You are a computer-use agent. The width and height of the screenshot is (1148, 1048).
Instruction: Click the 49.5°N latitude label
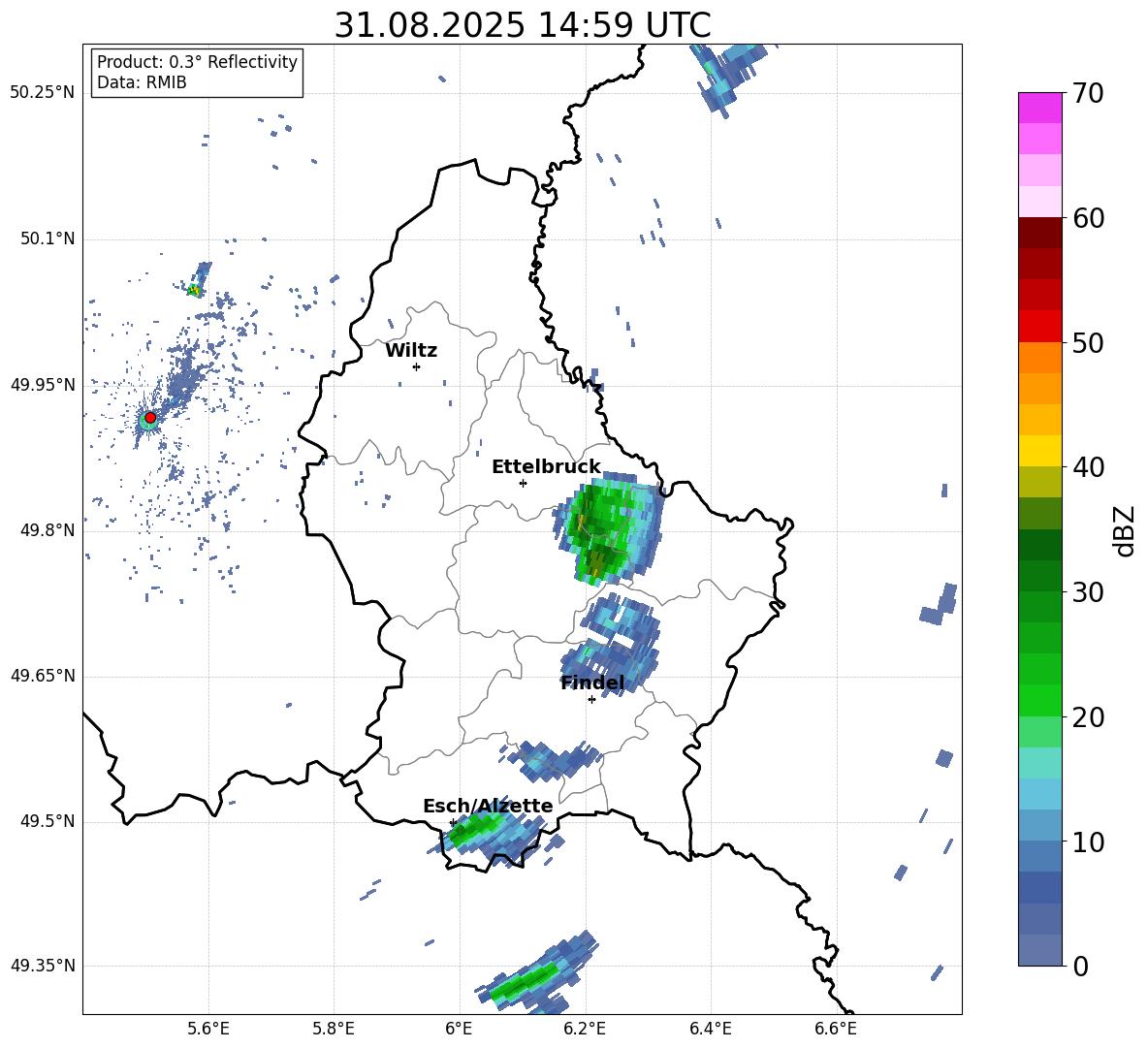pos(48,821)
